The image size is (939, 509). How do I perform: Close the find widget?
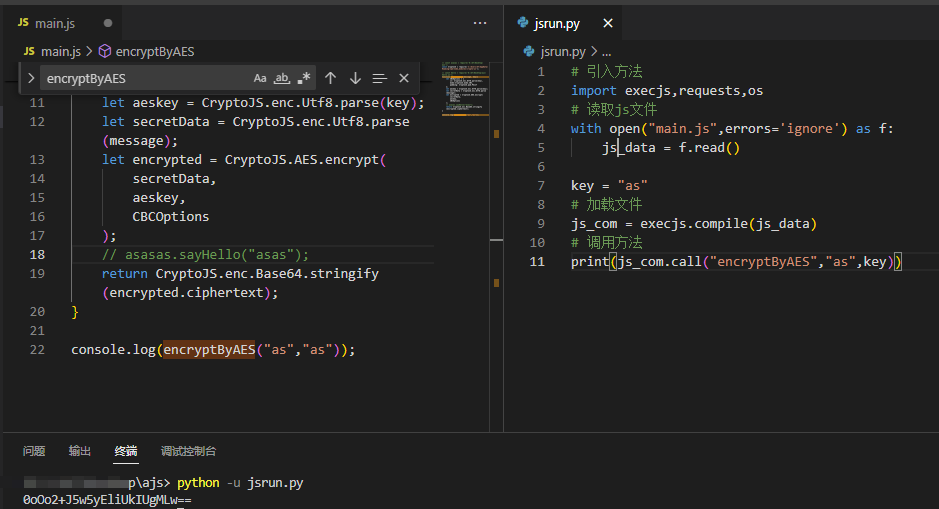pyautogui.click(x=404, y=78)
